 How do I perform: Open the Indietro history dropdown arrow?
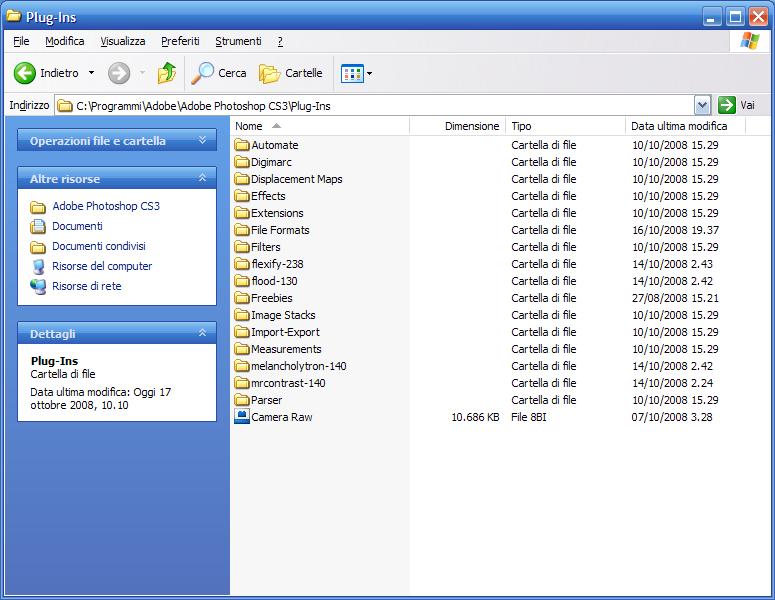pyautogui.click(x=91, y=73)
